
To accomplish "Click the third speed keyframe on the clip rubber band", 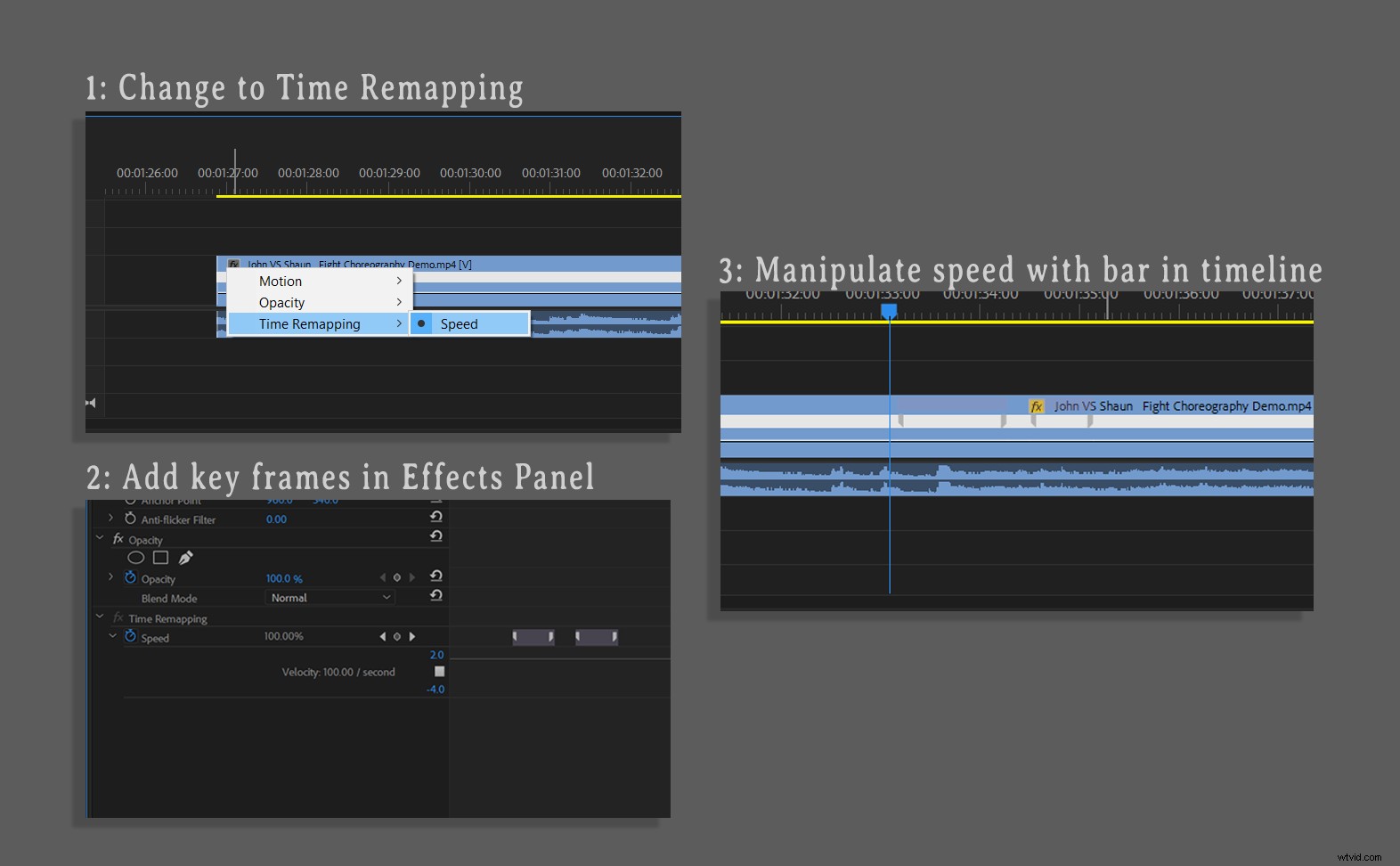I will point(1033,420).
